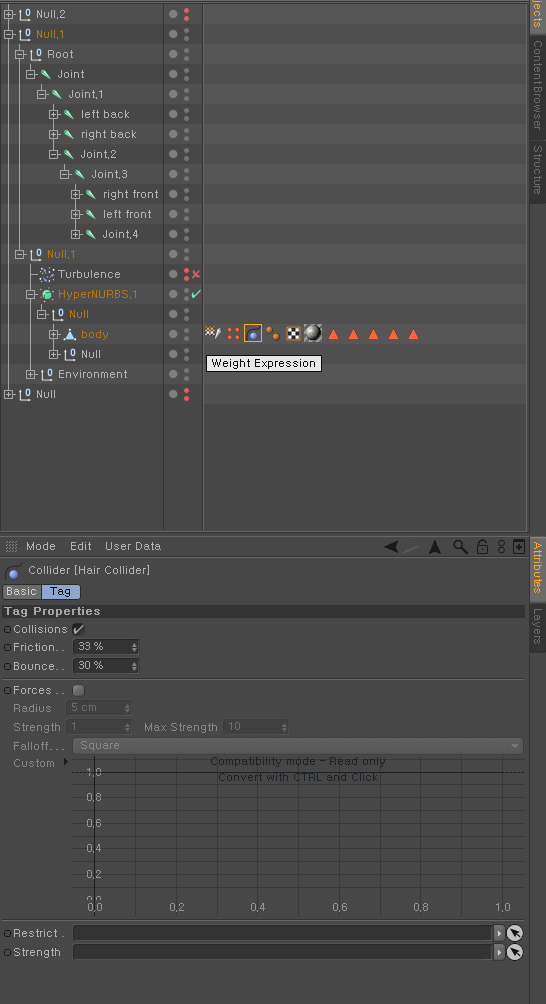Open the Falloff Square dropdown
This screenshot has width=546, height=1004.
298,746
